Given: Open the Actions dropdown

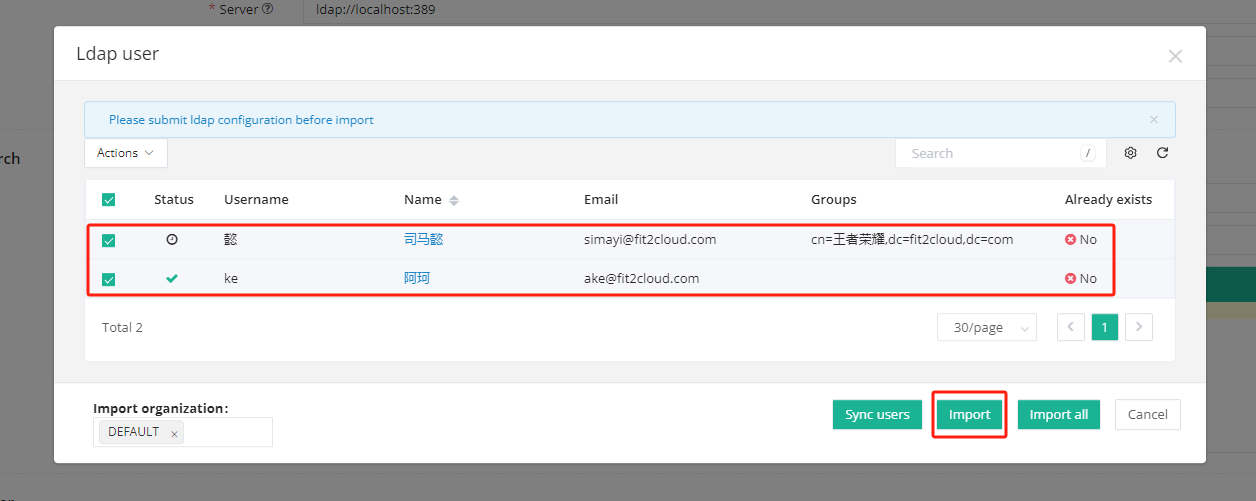Looking at the screenshot, I should tap(126, 153).
